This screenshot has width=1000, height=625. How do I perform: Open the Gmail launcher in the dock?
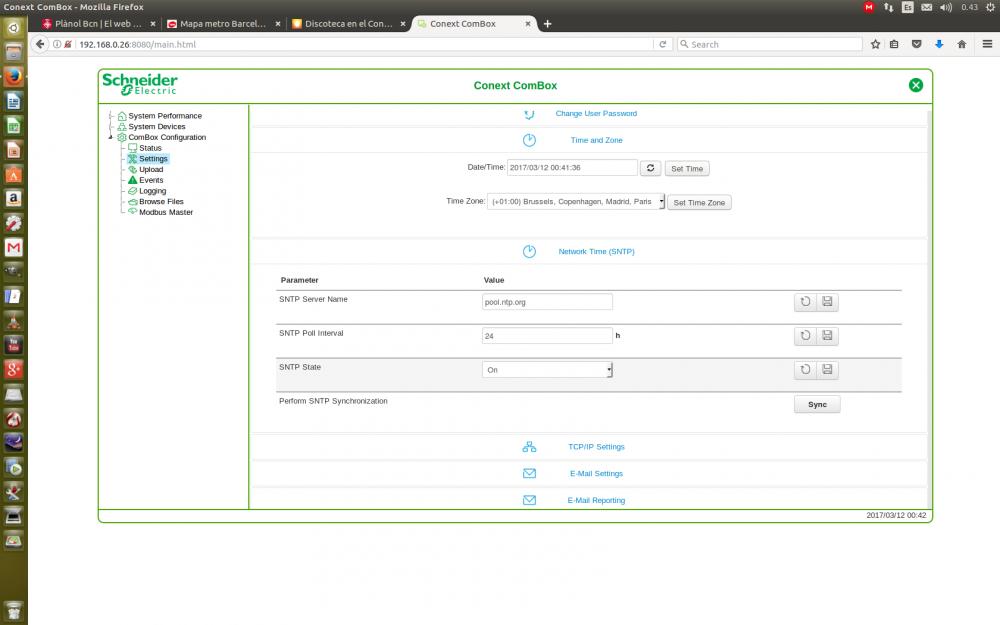point(13,247)
